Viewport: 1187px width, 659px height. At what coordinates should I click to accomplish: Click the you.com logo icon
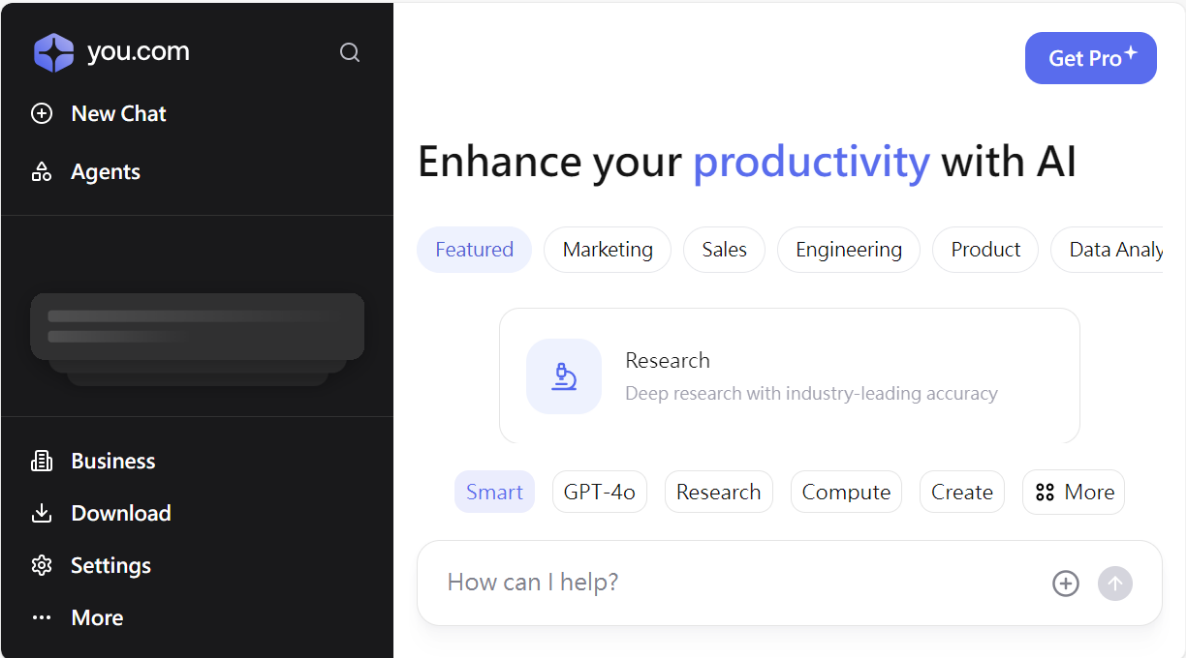pyautogui.click(x=54, y=53)
